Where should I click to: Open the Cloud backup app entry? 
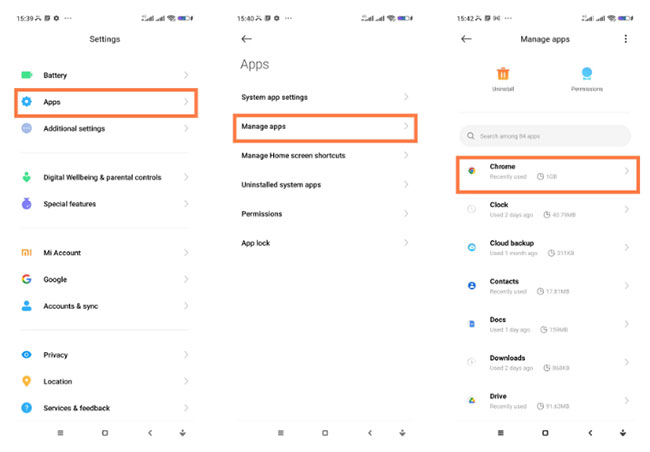coord(545,248)
